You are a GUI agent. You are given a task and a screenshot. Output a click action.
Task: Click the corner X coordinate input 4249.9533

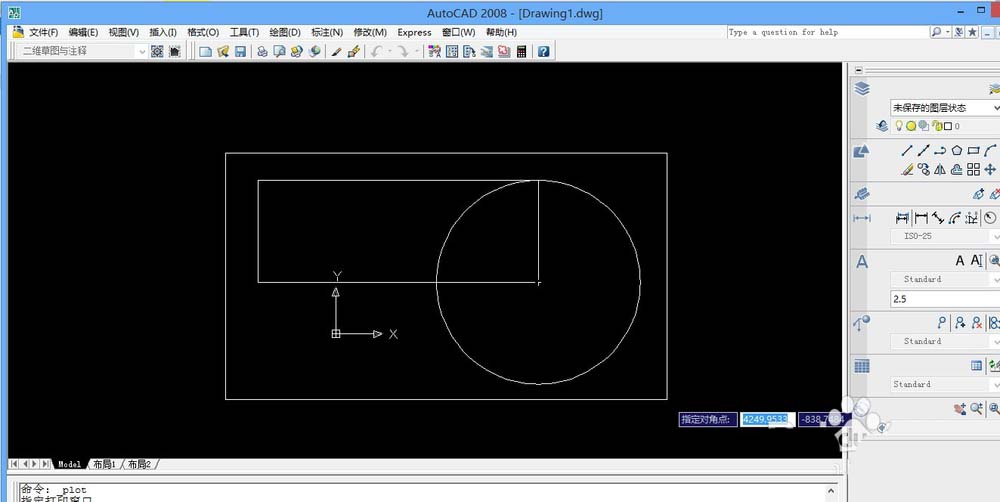pos(767,419)
